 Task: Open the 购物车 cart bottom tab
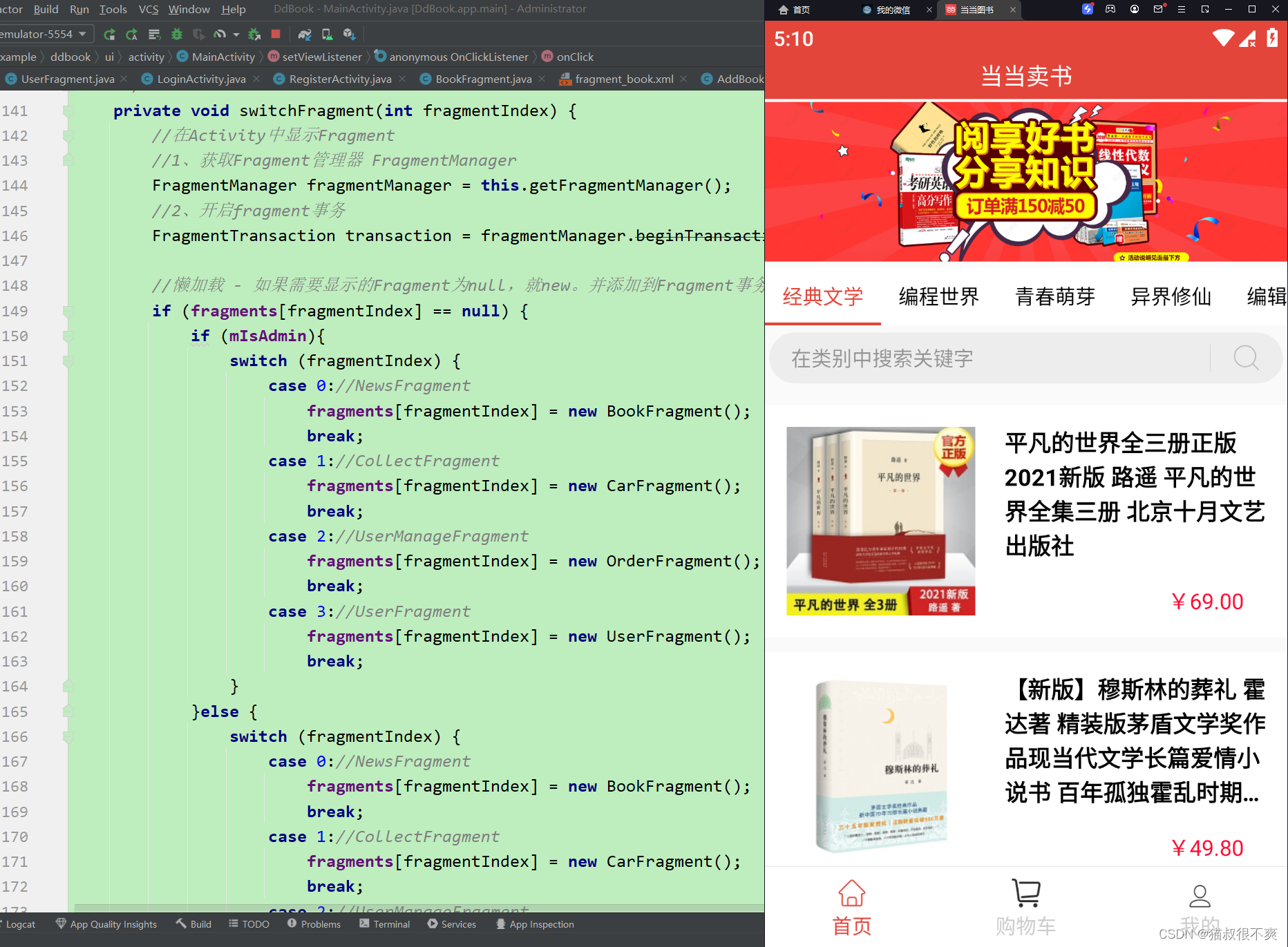tap(1025, 908)
